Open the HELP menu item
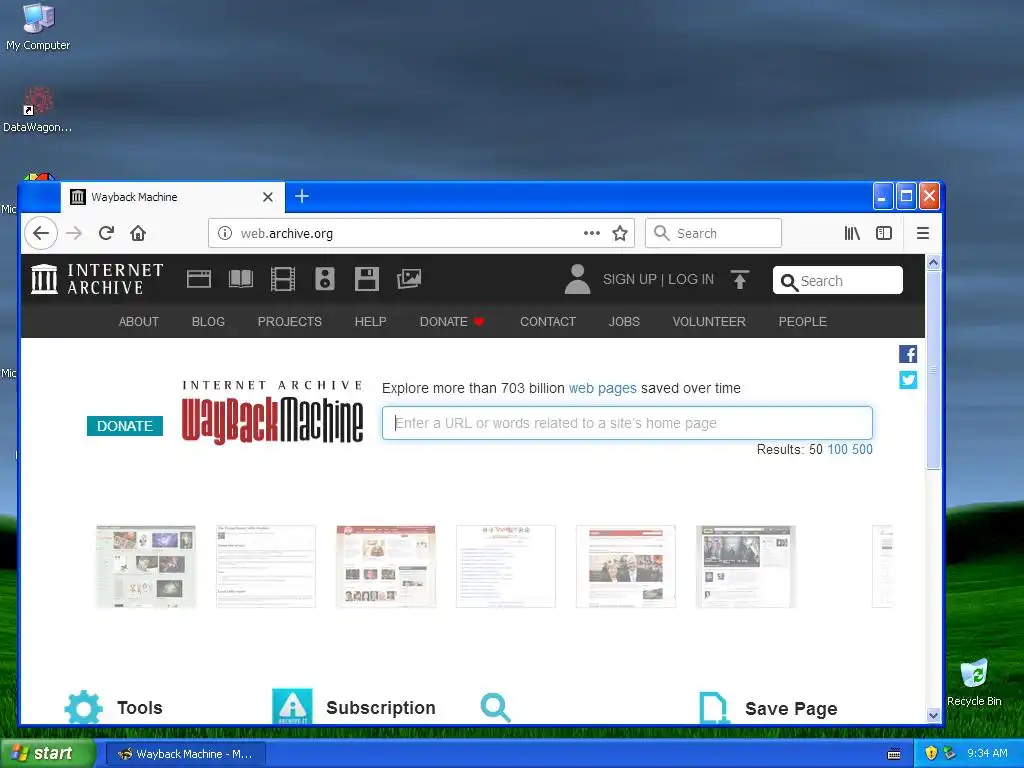 tap(370, 321)
